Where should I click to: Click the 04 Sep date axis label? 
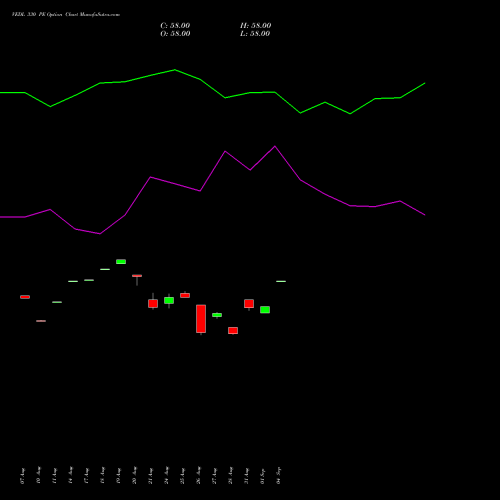pos(279,476)
